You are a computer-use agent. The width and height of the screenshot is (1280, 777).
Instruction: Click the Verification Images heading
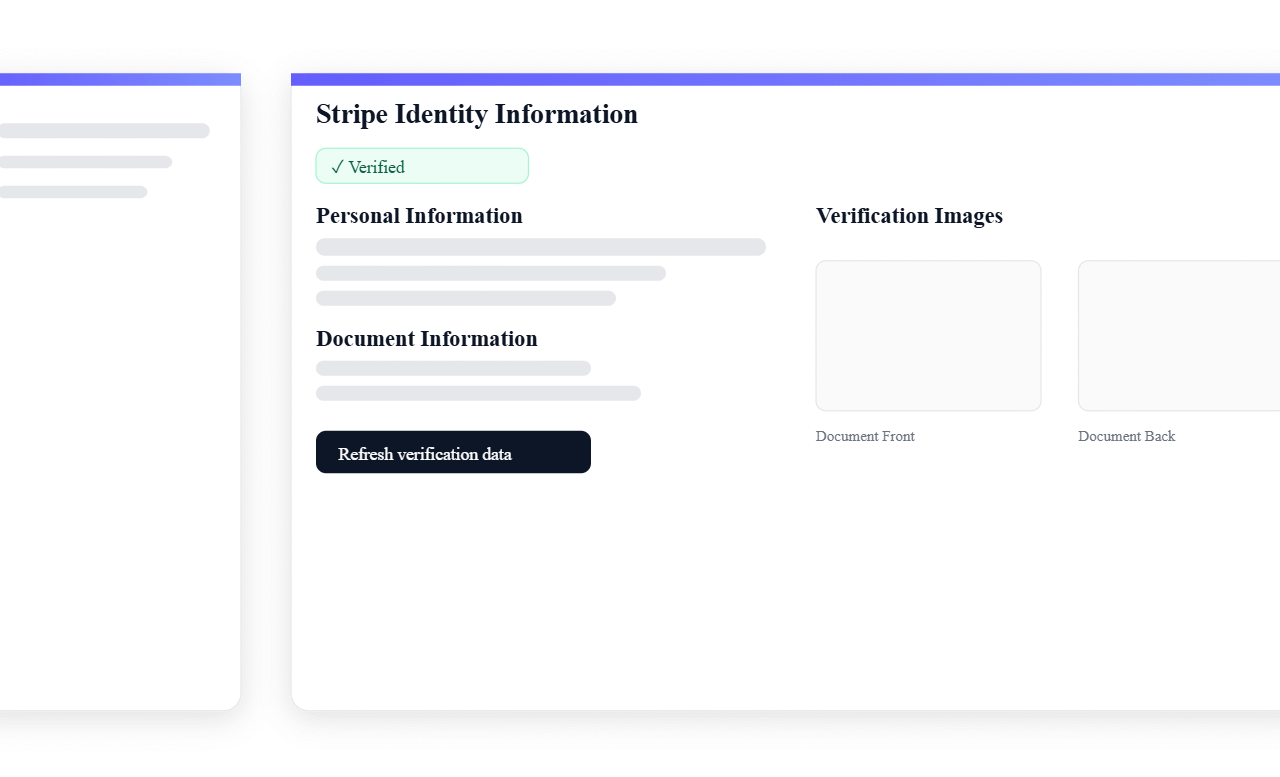(909, 216)
